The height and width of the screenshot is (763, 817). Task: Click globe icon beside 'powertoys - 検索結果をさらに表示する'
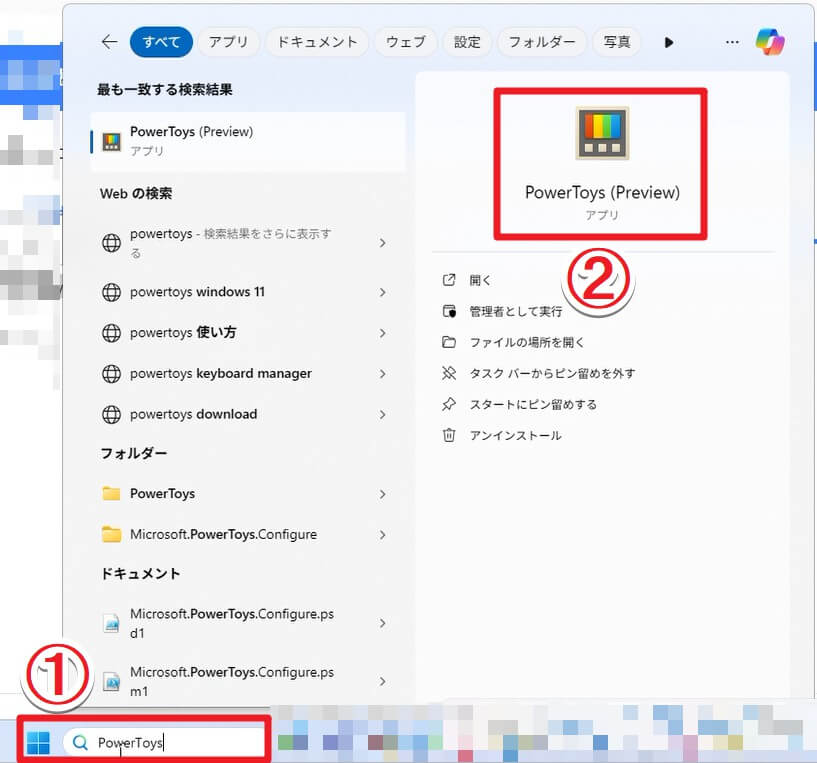point(112,243)
